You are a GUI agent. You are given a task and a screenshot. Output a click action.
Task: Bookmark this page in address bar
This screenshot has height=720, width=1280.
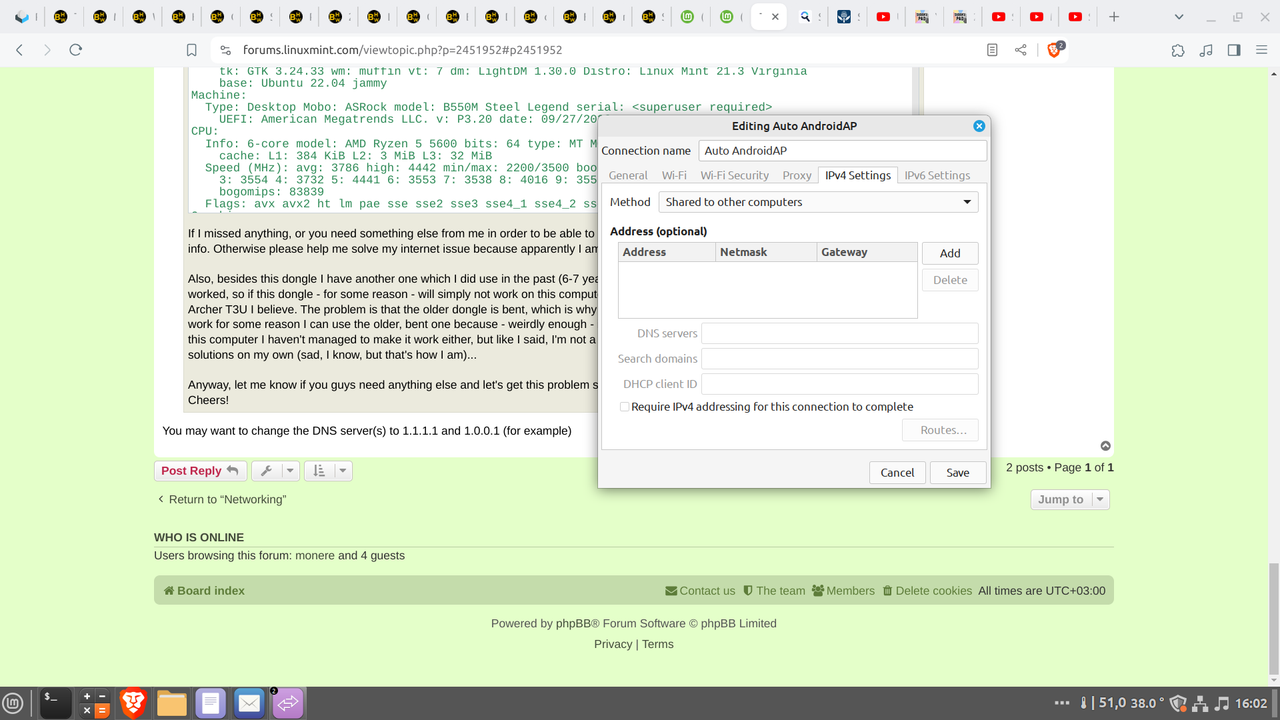191,50
